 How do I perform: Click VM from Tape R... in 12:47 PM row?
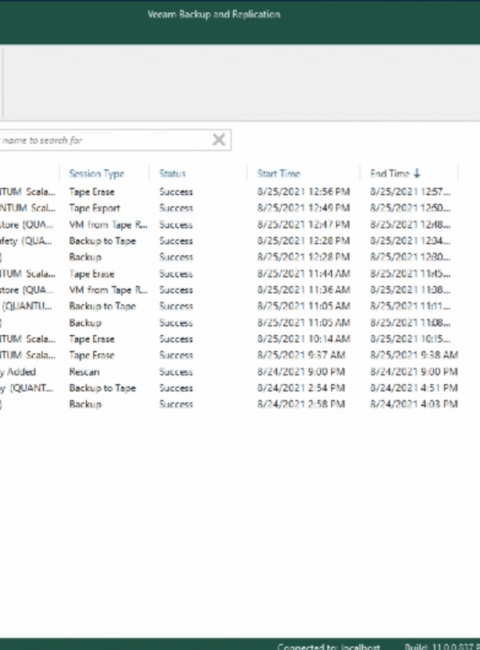[x=108, y=225]
